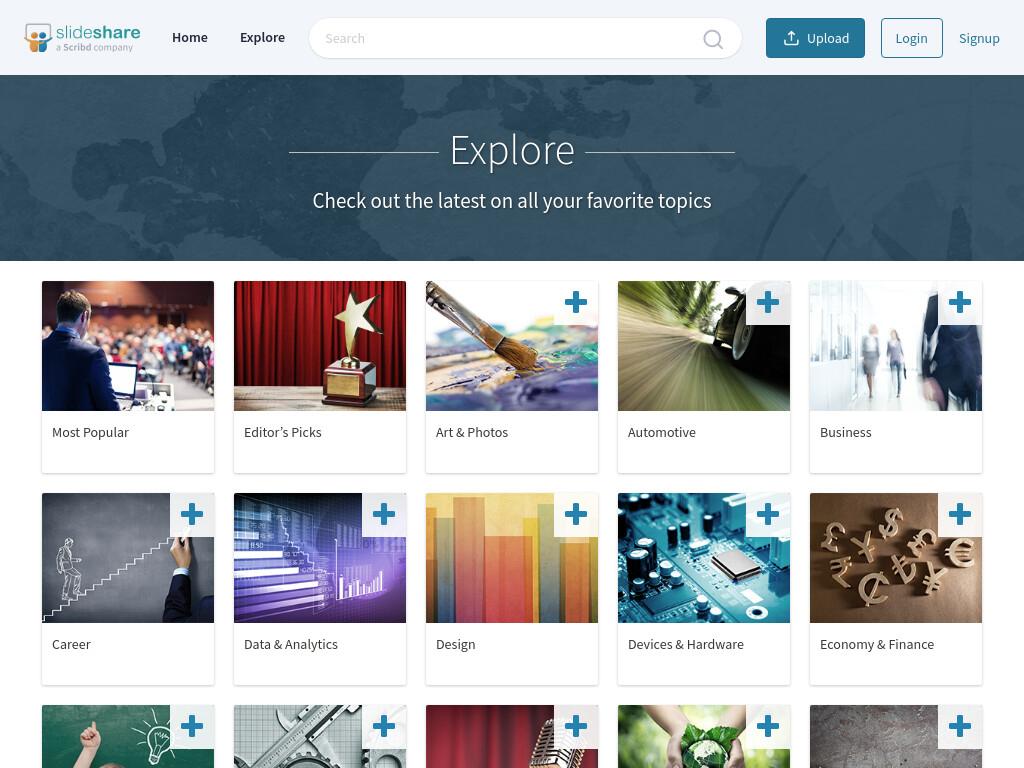Go to Explore in navigation bar
This screenshot has height=768, width=1024.
(263, 38)
